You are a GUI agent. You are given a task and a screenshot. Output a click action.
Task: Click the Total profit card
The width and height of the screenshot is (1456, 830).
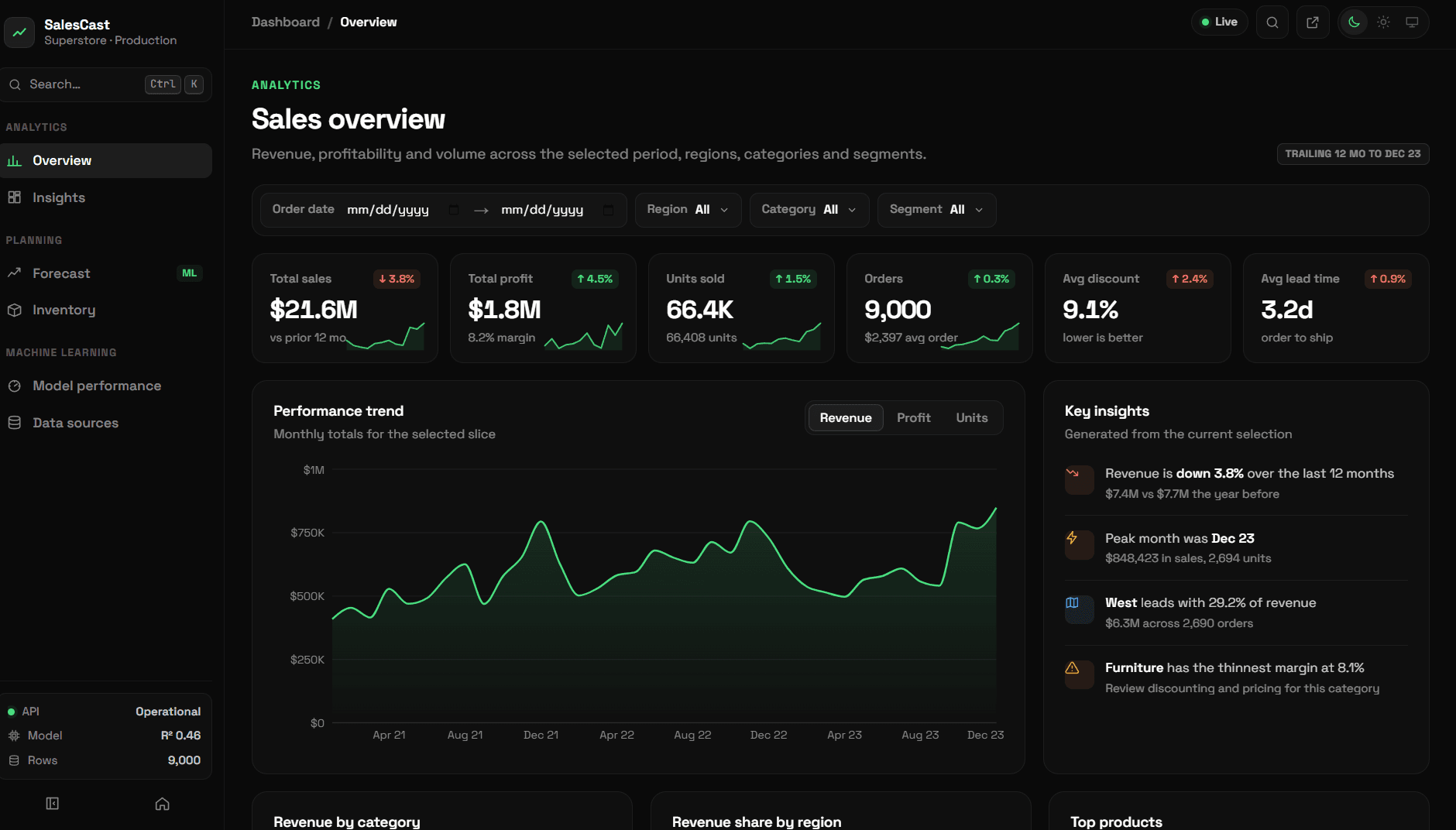pos(543,308)
